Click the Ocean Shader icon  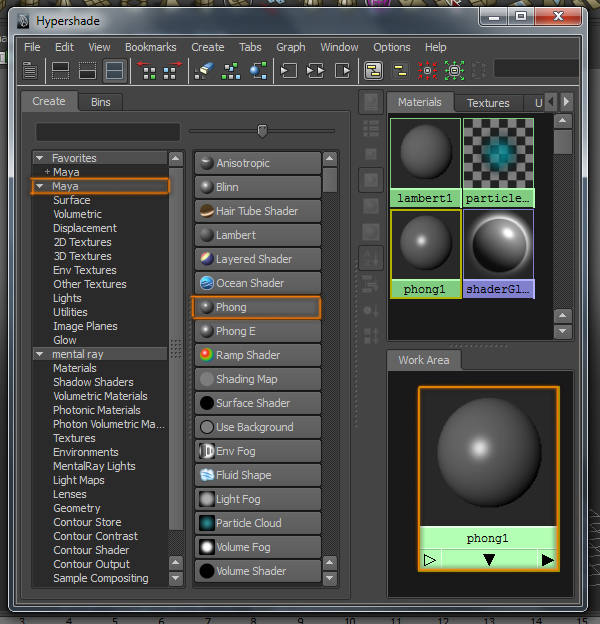tap(206, 283)
